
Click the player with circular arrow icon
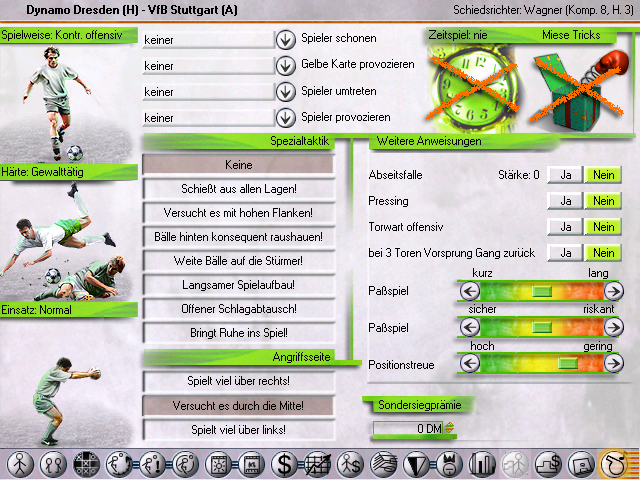[119, 464]
